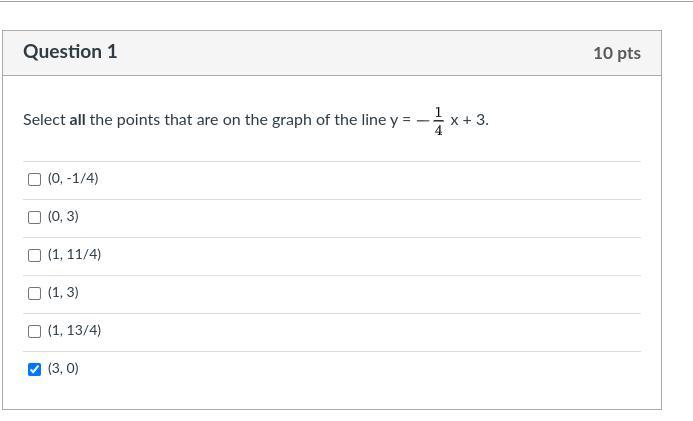Image resolution: width=693 pixels, height=421 pixels.
Task: Click "Select" at start of question prompt
Action: click(44, 120)
